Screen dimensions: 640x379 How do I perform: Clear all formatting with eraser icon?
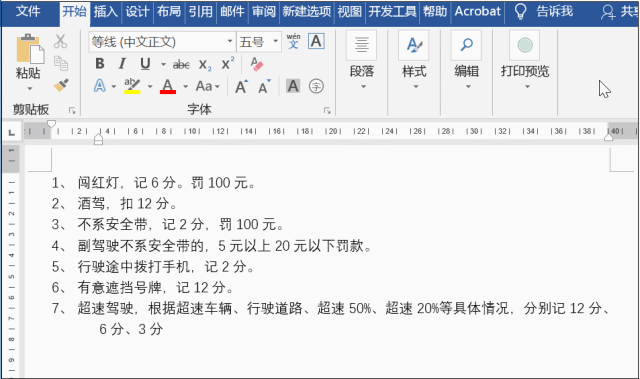pos(257,64)
